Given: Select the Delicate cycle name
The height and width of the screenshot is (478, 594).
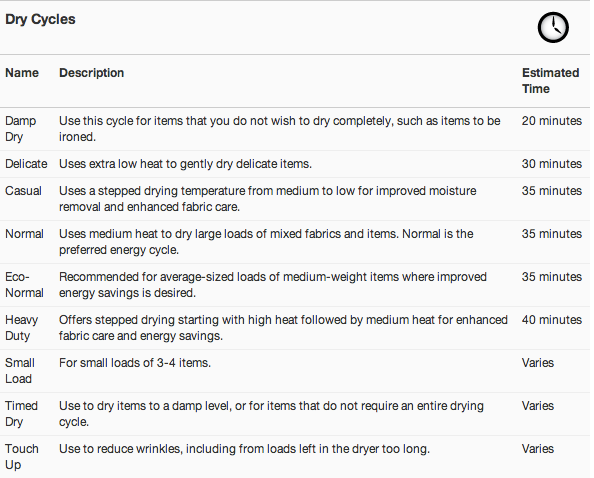Looking at the screenshot, I should 26,164.
